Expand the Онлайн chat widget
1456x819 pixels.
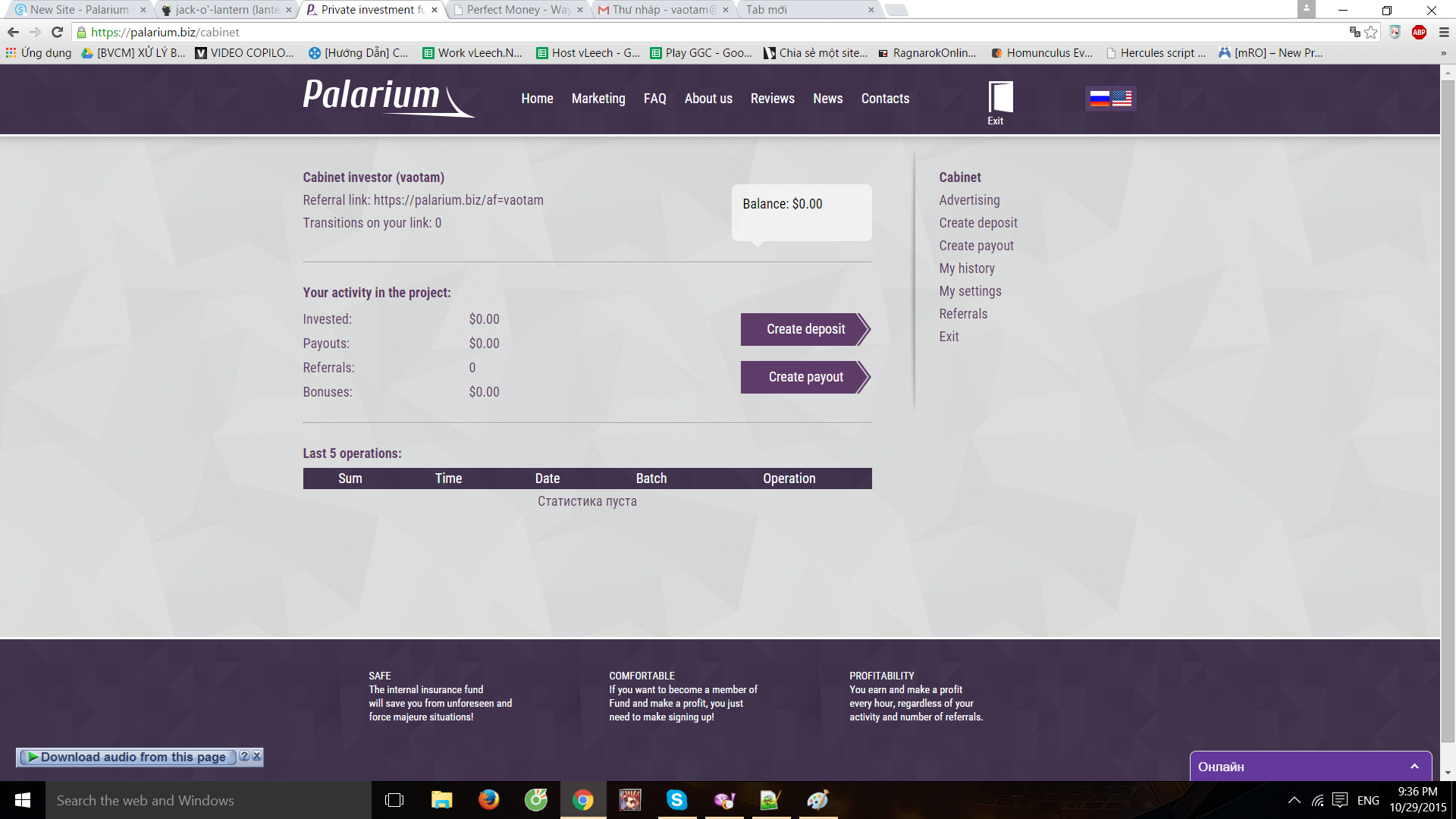click(1414, 767)
